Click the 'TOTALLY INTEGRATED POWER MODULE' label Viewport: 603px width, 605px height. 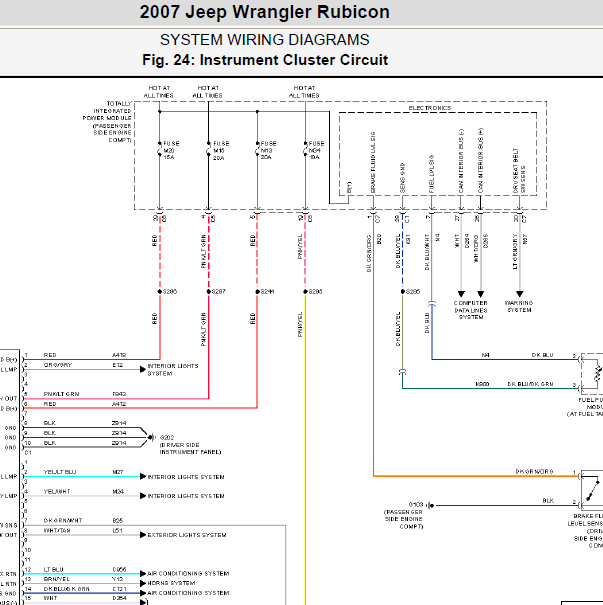tap(107, 122)
